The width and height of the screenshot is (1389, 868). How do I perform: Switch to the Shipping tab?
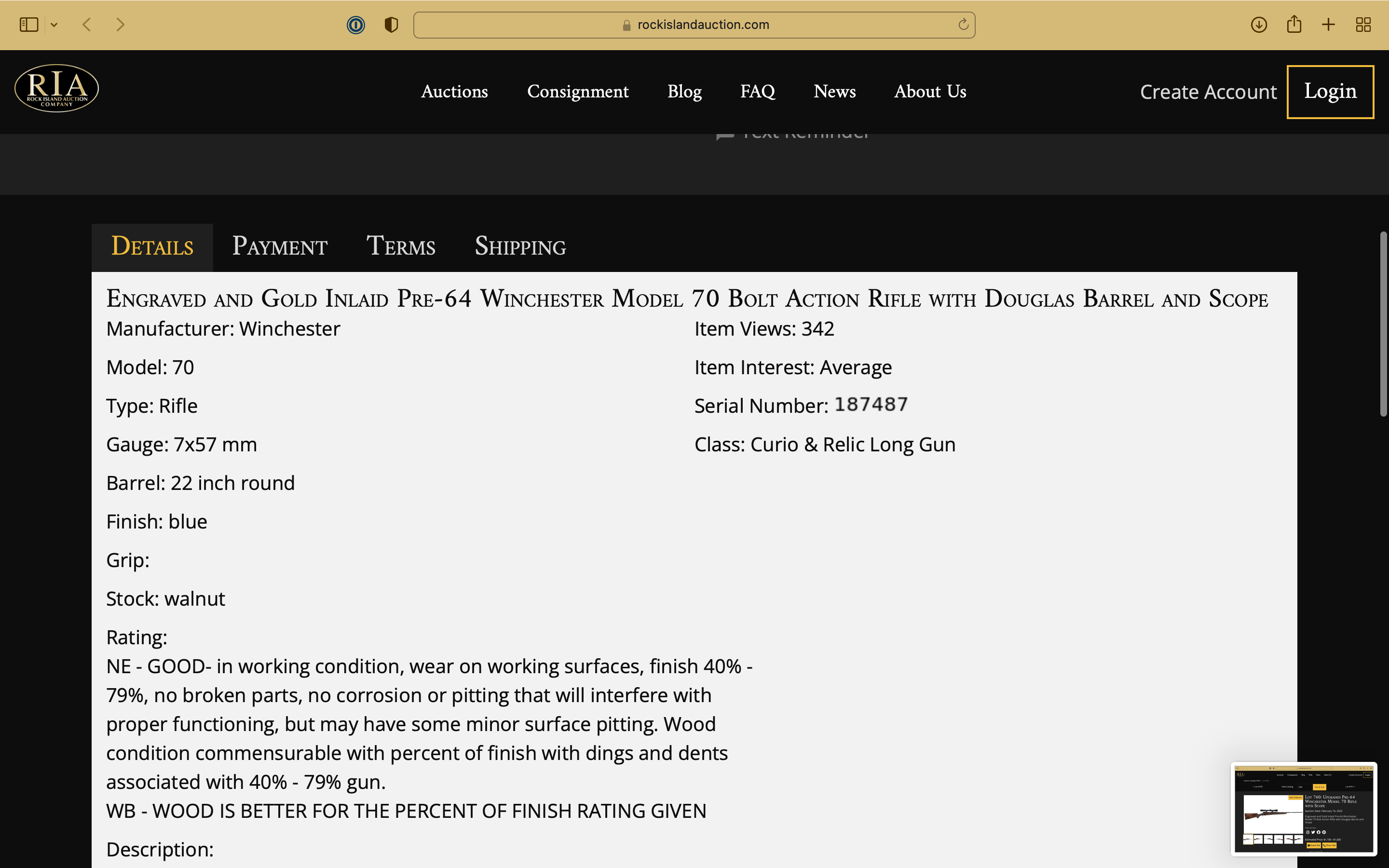(x=520, y=246)
